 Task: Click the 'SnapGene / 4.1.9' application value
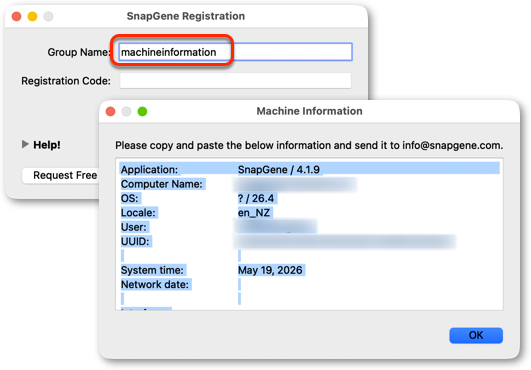pos(279,170)
